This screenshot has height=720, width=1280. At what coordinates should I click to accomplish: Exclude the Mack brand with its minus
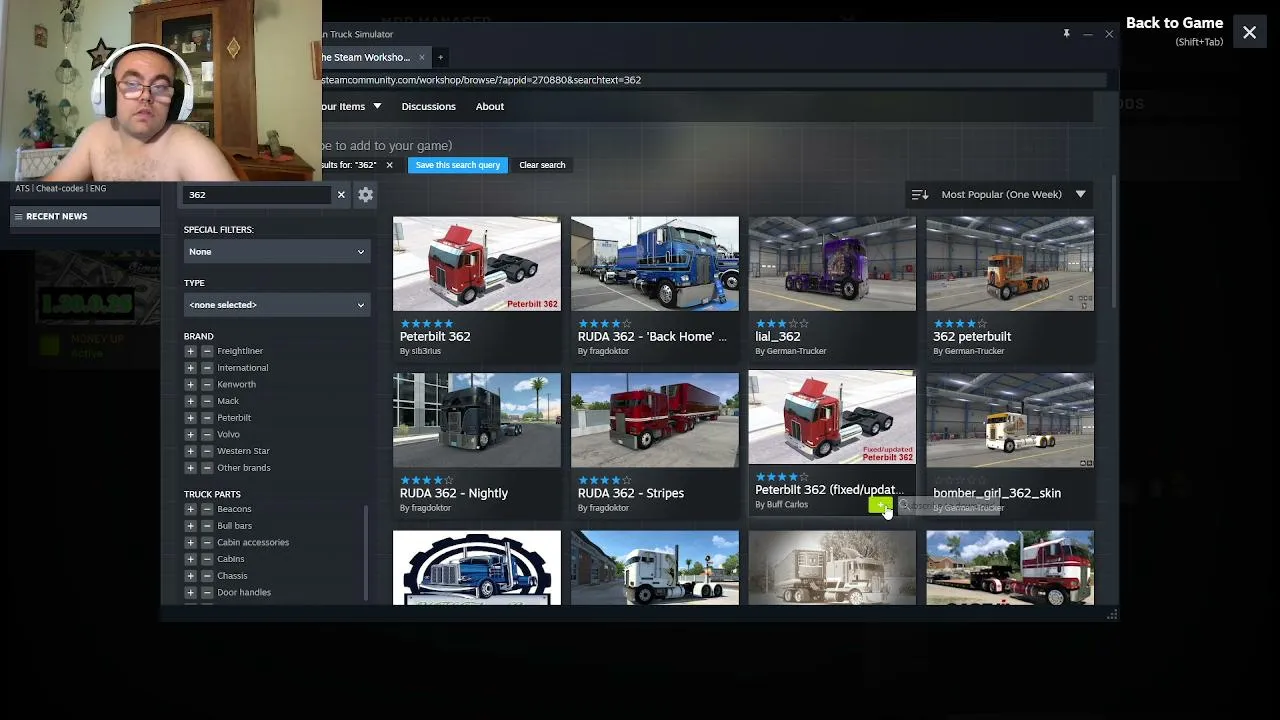point(207,401)
